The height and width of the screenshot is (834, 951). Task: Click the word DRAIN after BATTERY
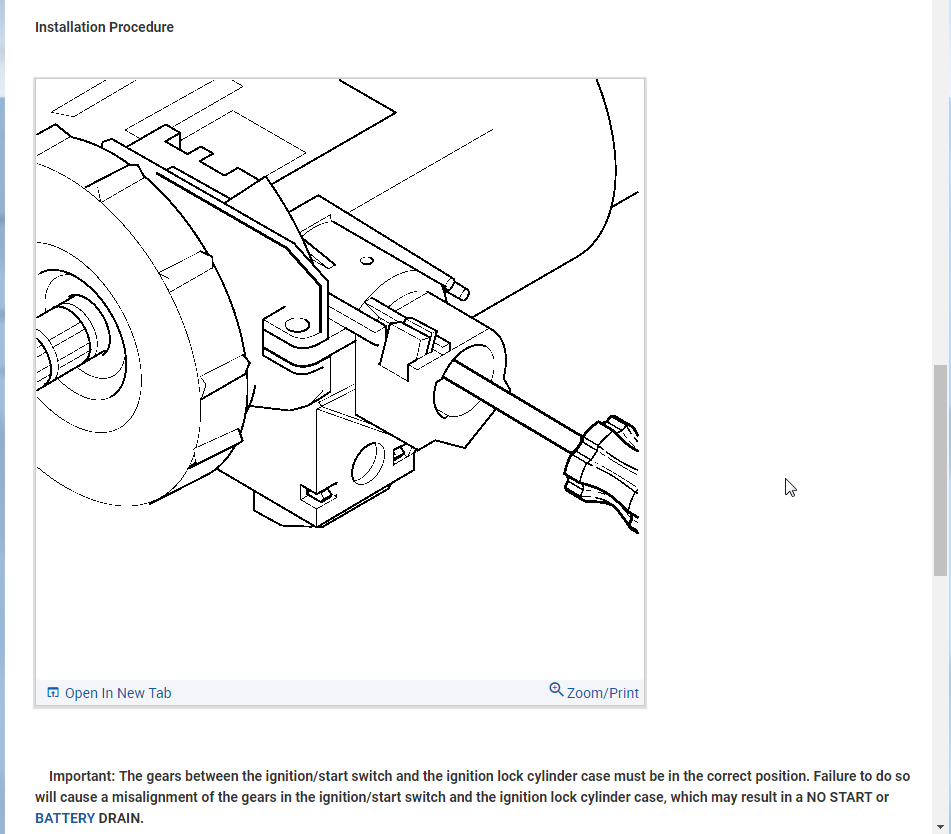click(121, 818)
